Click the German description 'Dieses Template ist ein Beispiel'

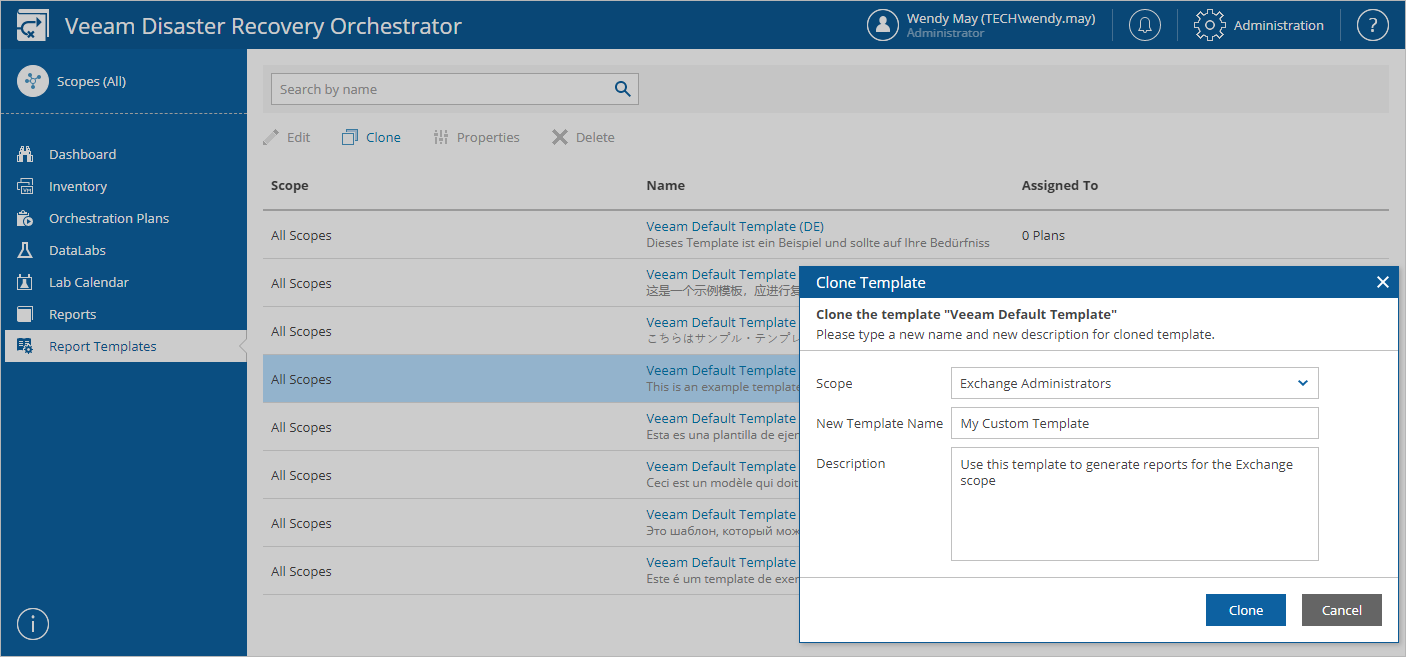[818, 242]
